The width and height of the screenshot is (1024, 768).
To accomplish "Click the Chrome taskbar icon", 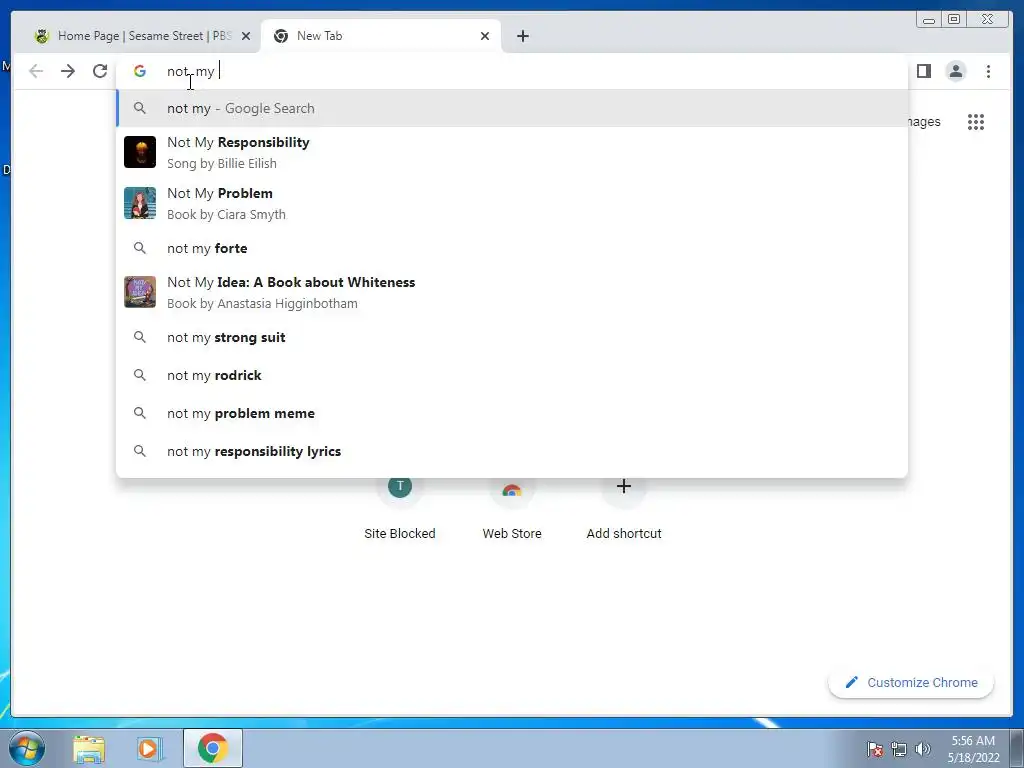I will (x=213, y=748).
